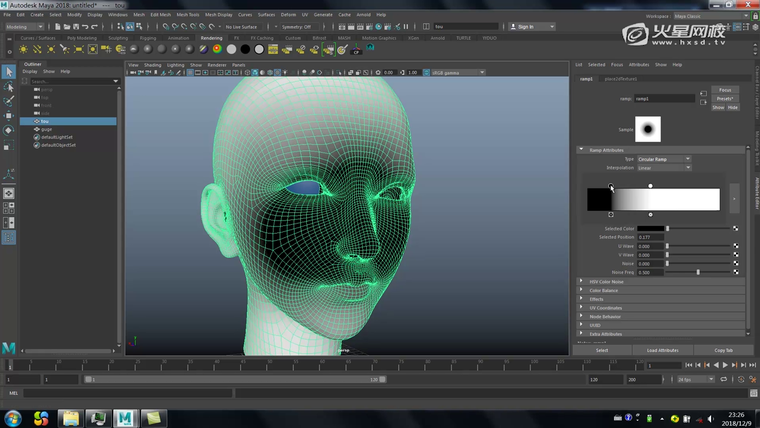The height and width of the screenshot is (428, 760).
Task: Open the ramp Type dropdown (Circular Ramp)
Action: coord(664,159)
